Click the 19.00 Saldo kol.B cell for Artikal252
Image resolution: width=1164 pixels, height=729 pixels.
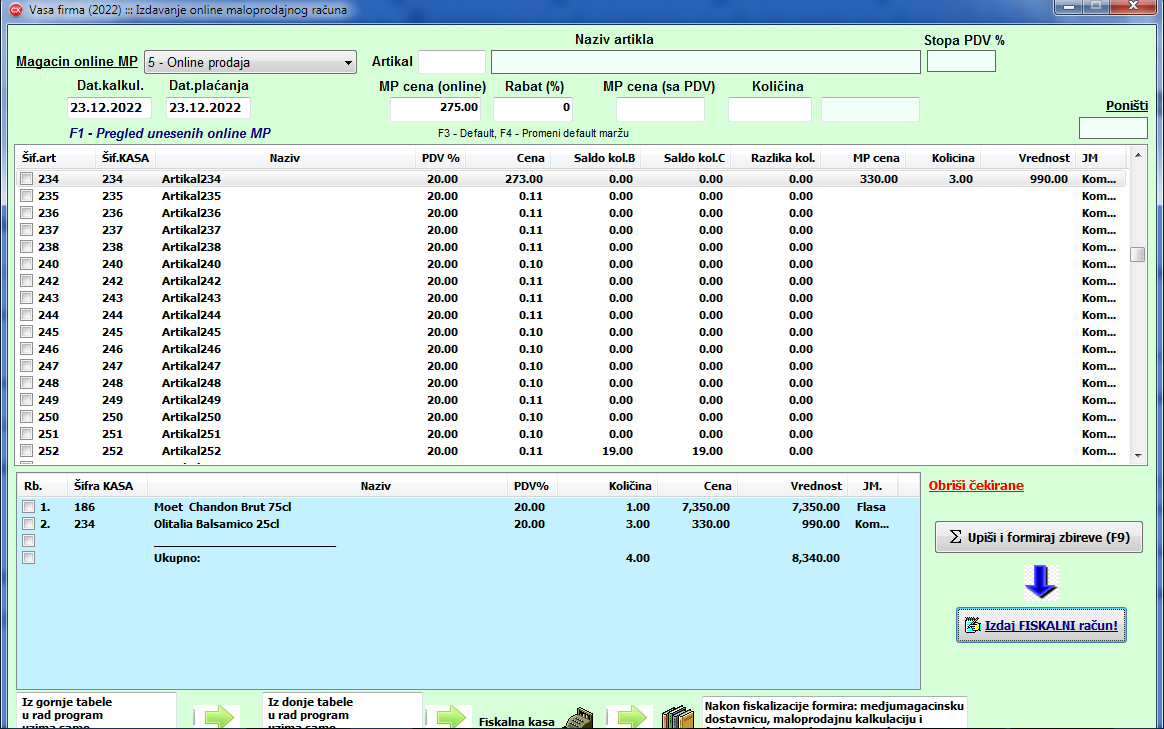[x=618, y=451]
